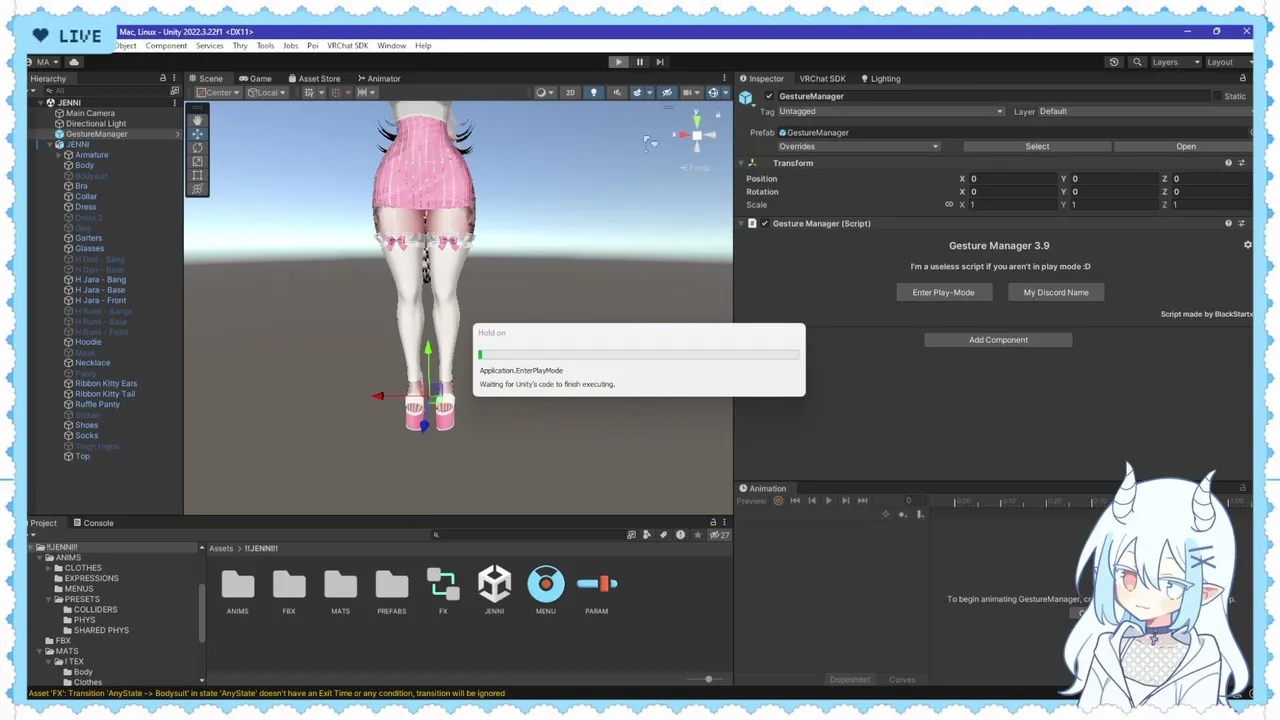Viewport: 1280px width, 720px height.
Task: Click the scale constrain proportions link icon
Action: pyautogui.click(x=949, y=204)
